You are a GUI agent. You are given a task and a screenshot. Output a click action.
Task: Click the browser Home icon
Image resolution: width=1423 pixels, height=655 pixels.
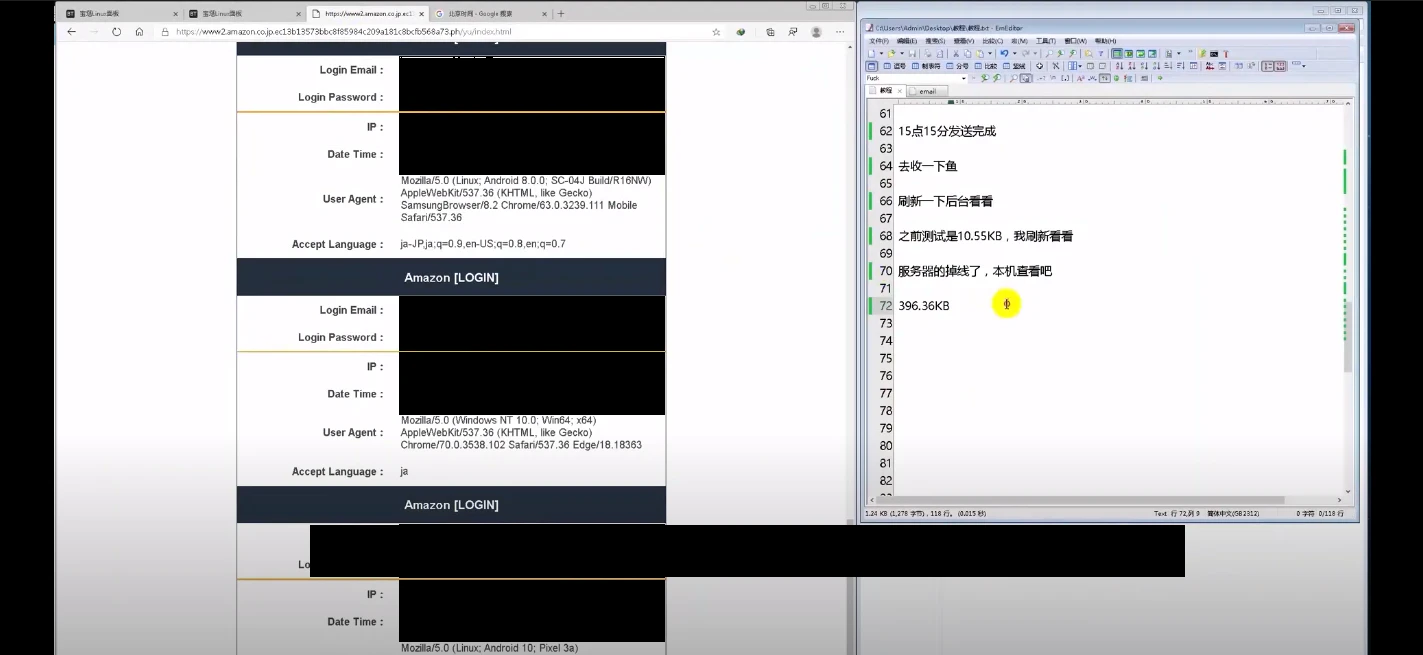pyautogui.click(x=139, y=32)
